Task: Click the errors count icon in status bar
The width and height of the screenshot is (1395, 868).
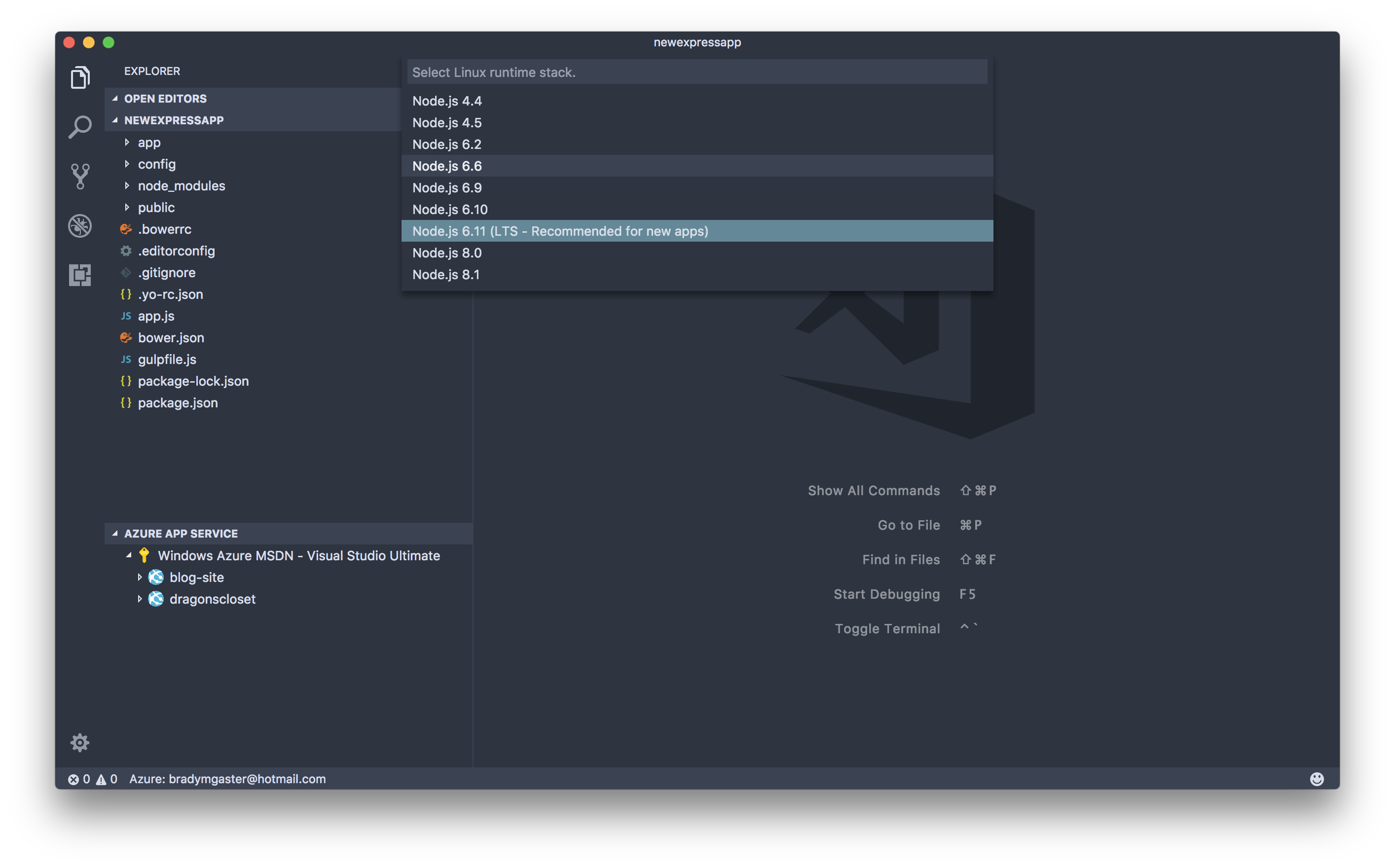Action: pyautogui.click(x=73, y=779)
